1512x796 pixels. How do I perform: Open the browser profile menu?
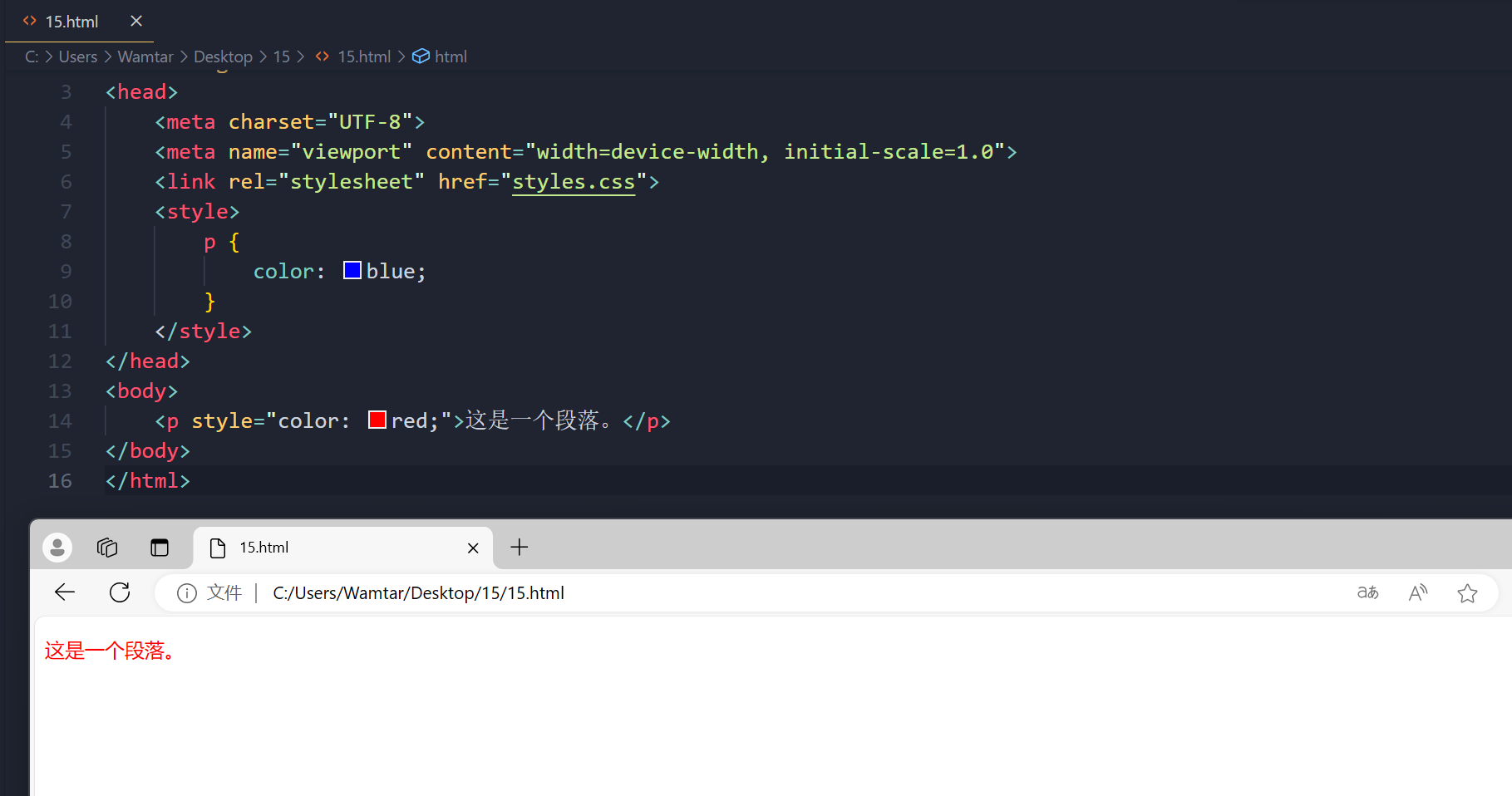coord(57,547)
